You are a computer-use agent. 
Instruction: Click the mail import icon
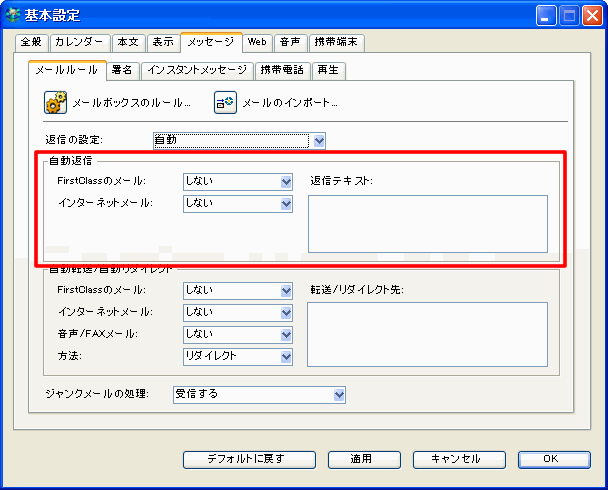[225, 102]
